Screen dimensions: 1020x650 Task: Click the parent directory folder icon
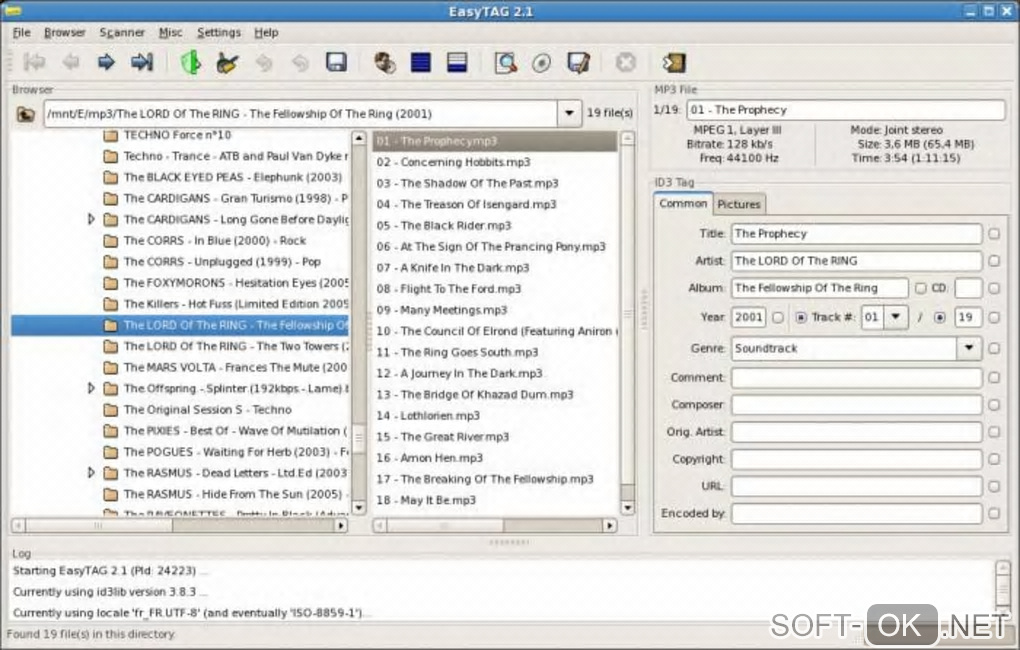[x=26, y=114]
